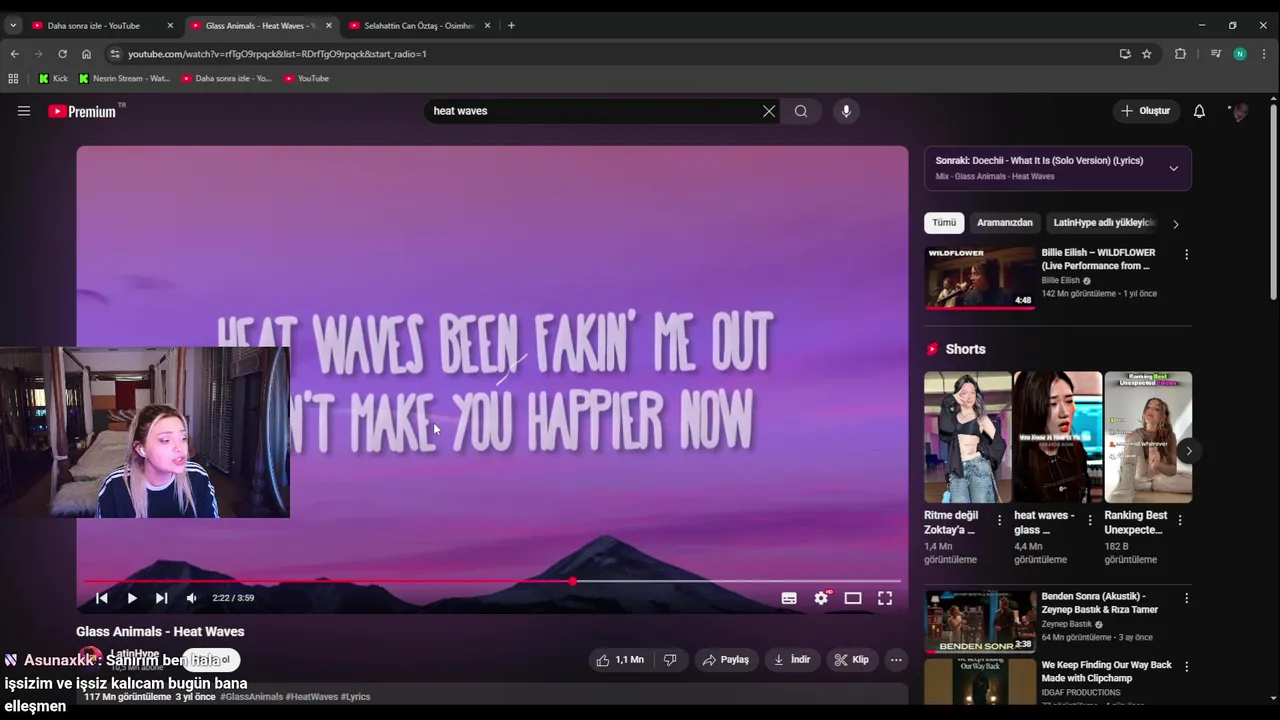Screen dimensions: 1280x720
Task: Open a new browser tab
Action: click(511, 25)
